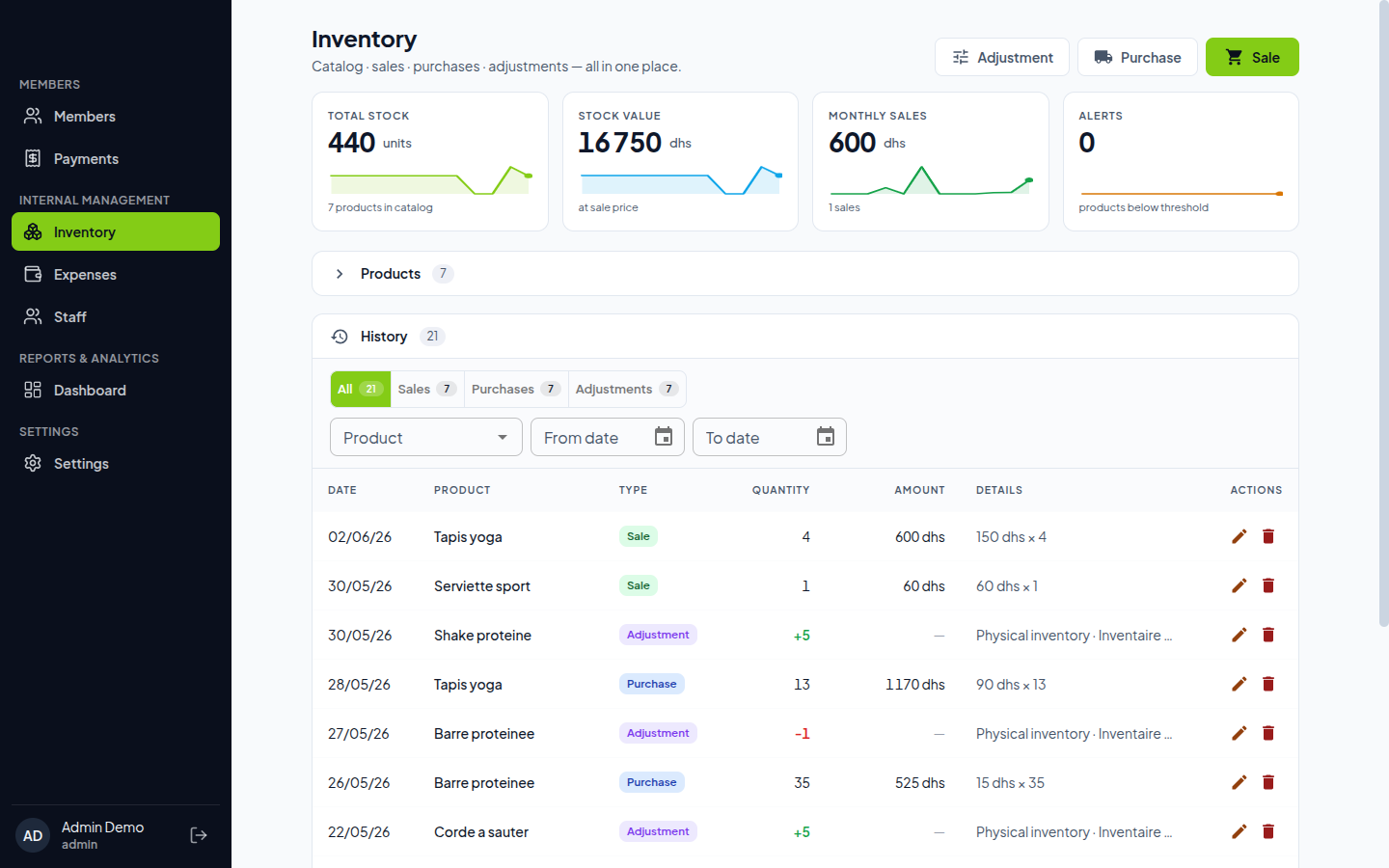Filter history by Purchases tab
This screenshot has height=868, width=1389.
pyautogui.click(x=516, y=389)
